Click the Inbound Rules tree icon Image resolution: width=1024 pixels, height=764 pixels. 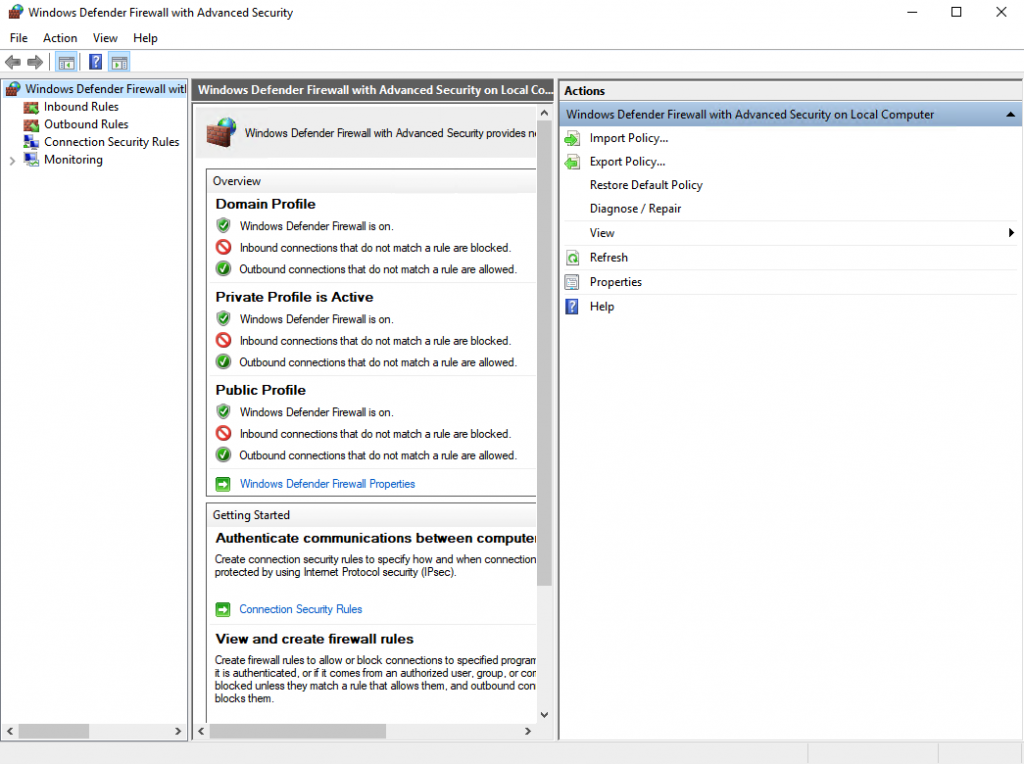coord(31,107)
